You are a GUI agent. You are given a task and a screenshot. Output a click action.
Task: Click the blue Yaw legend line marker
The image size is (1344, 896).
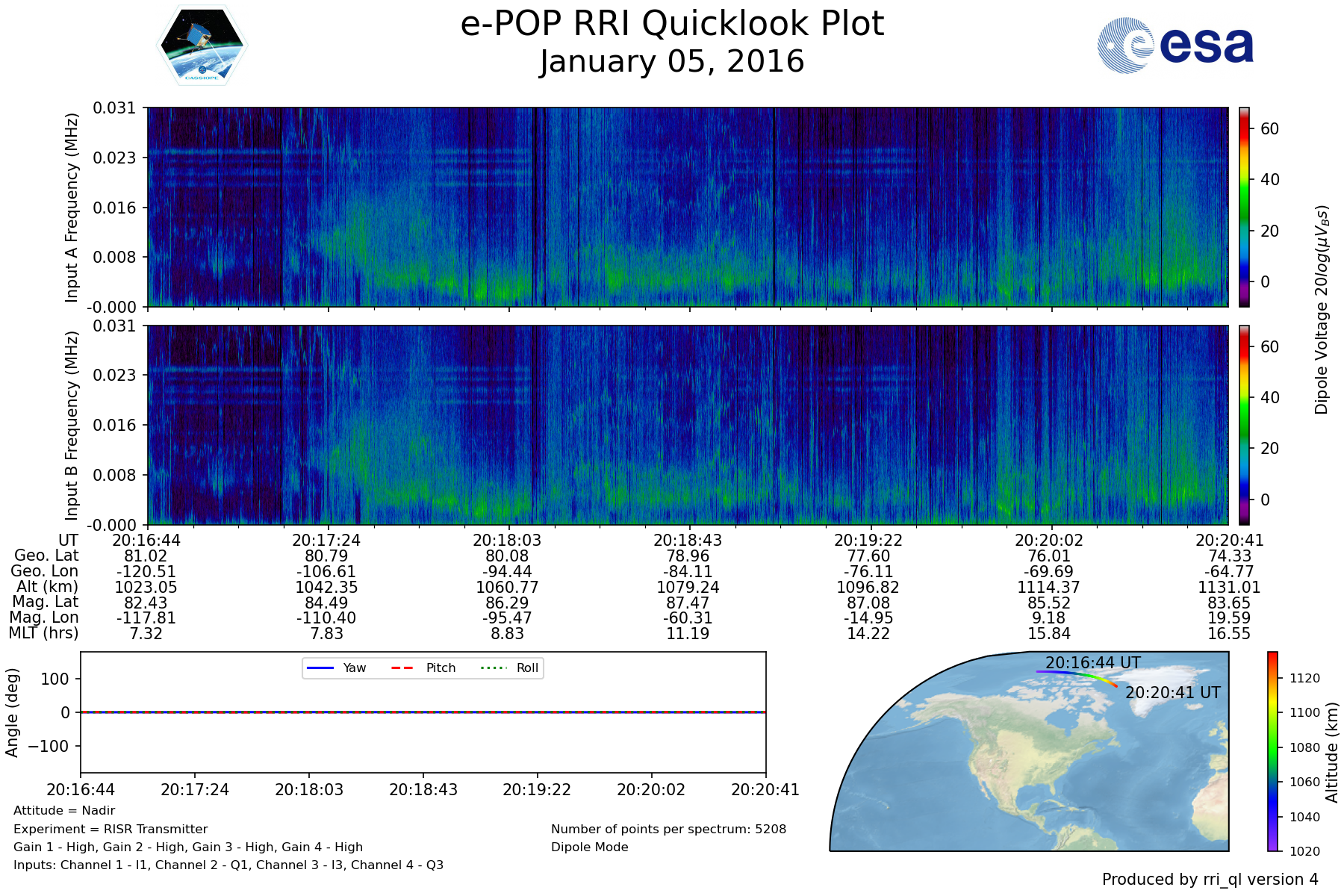(x=320, y=668)
